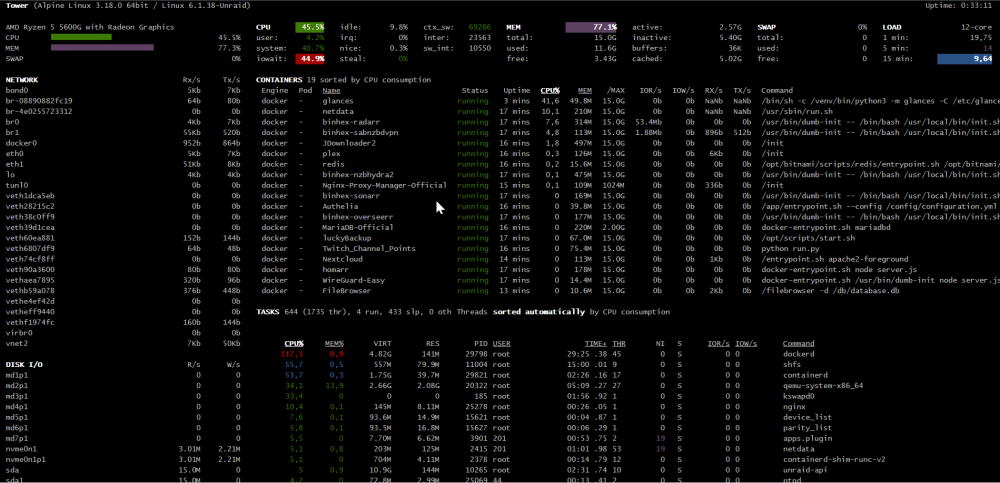Select the JDownloader2 container name
The height and width of the screenshot is (483, 1000).
click(349, 143)
